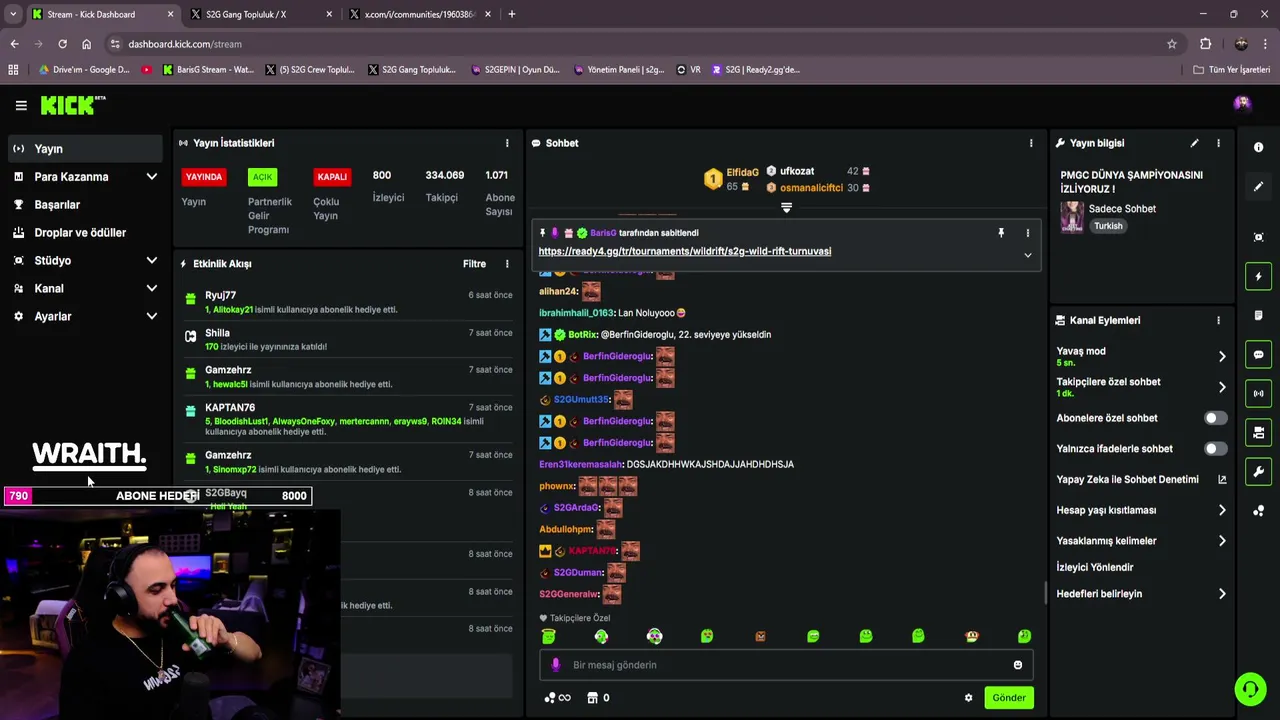1280x720 pixels.
Task: Open Yasaklanmış kelimeler arrow
Action: [1222, 541]
